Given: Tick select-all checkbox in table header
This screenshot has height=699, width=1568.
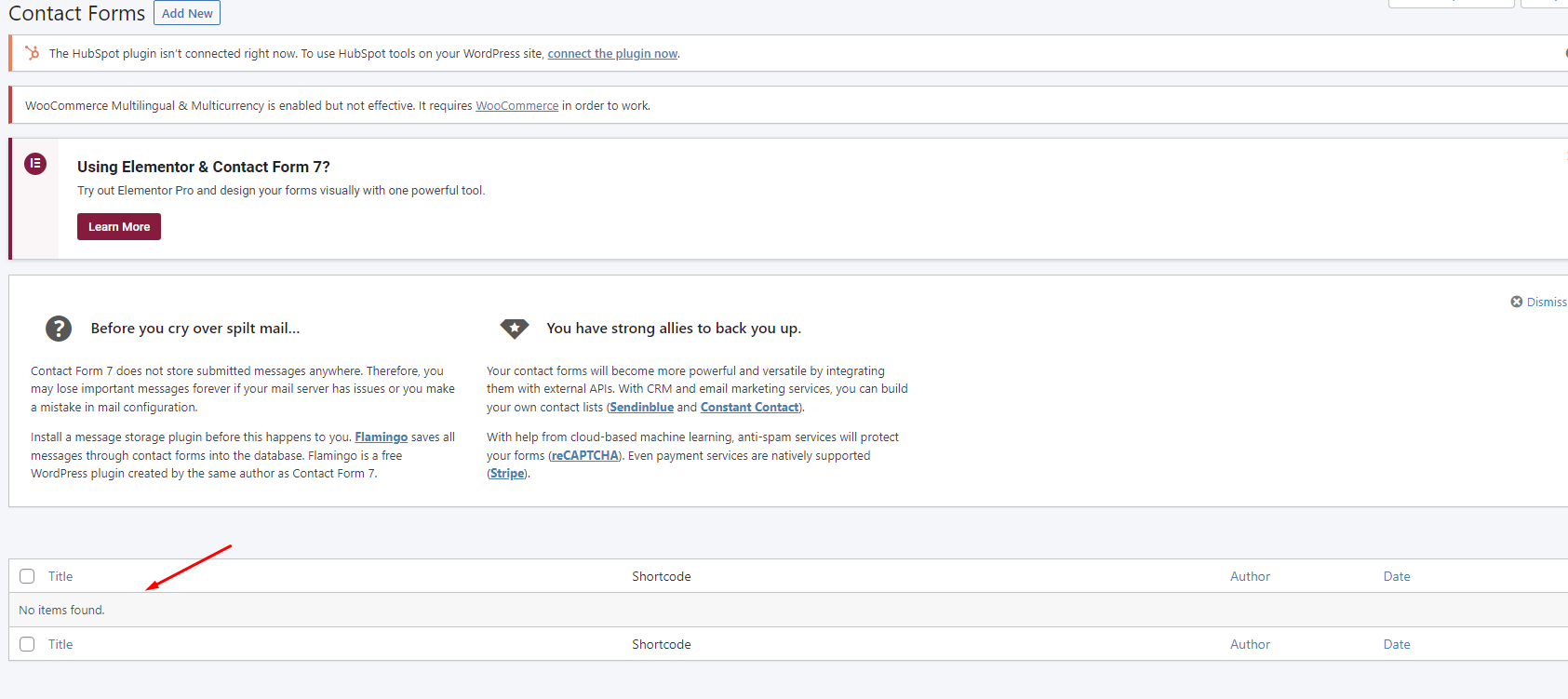Looking at the screenshot, I should (27, 576).
